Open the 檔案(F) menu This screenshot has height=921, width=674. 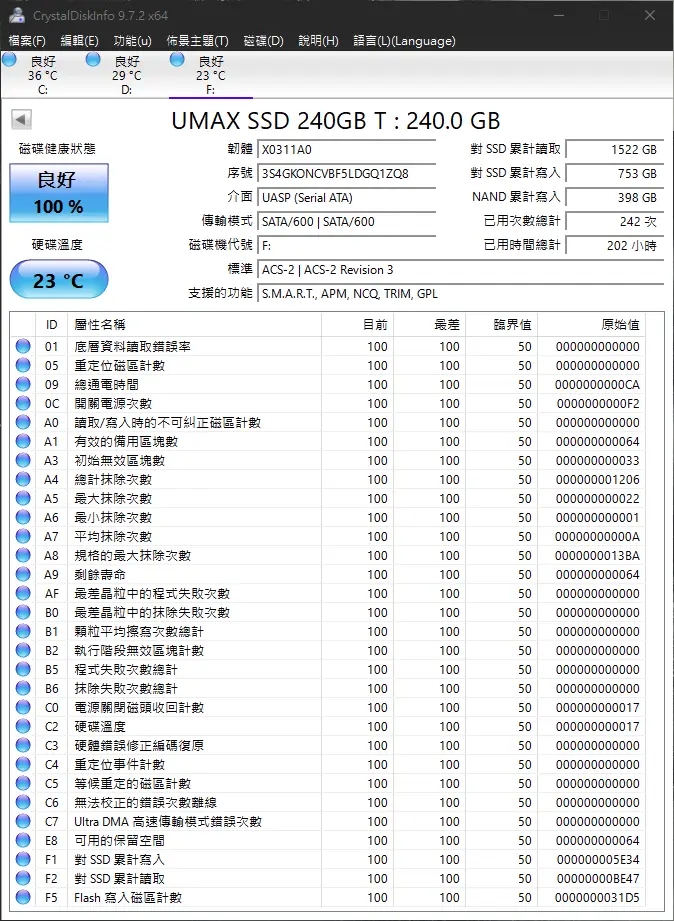click(27, 41)
